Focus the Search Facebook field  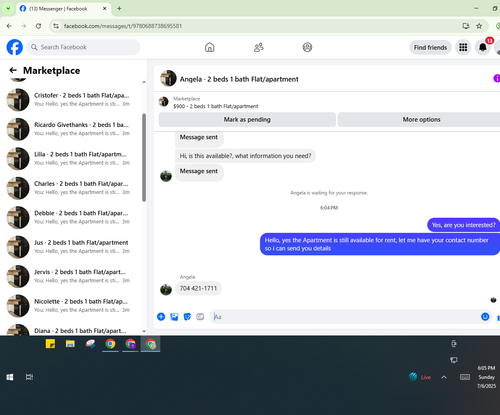coord(83,47)
